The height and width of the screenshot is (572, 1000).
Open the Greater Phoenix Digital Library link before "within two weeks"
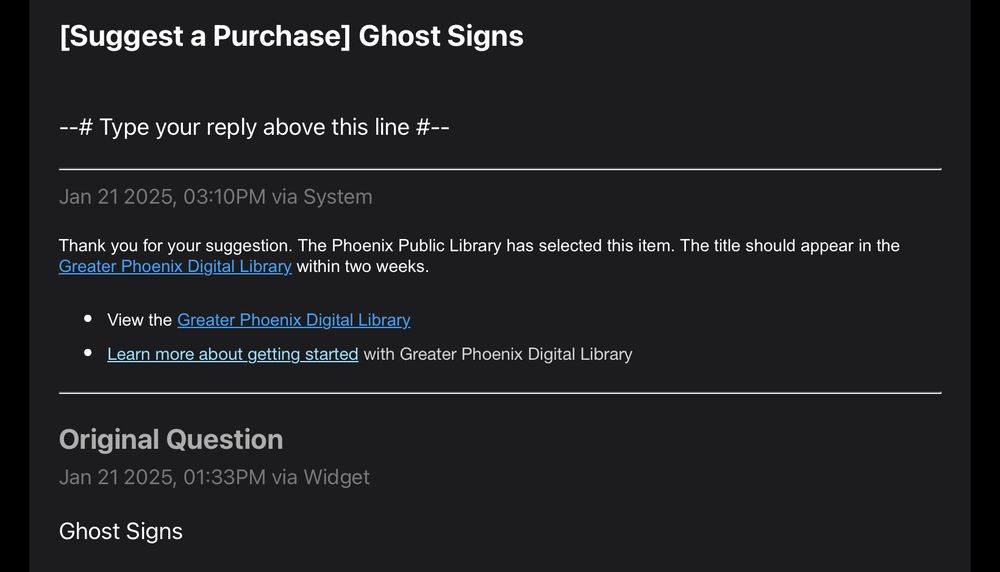[175, 267]
